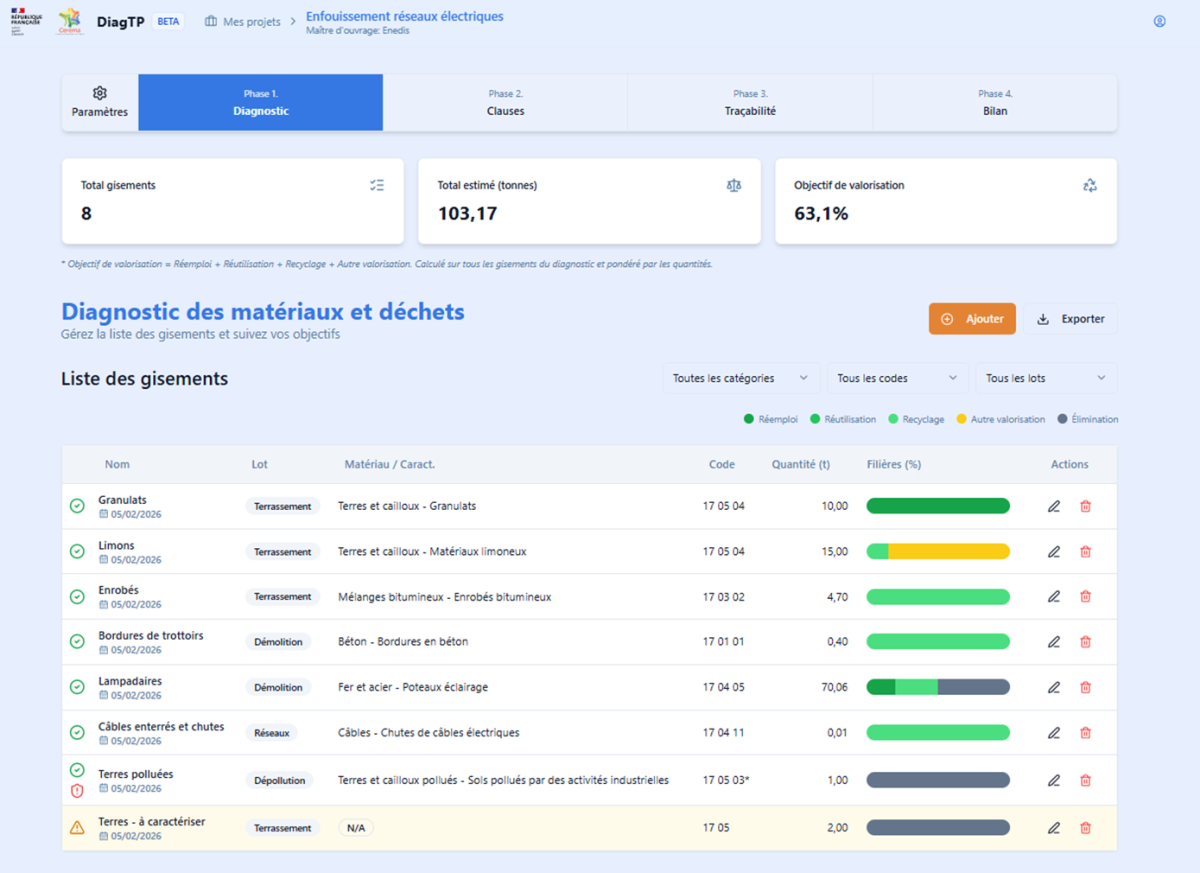
Task: Open the Toutes les catégories dropdown
Action: [740, 378]
